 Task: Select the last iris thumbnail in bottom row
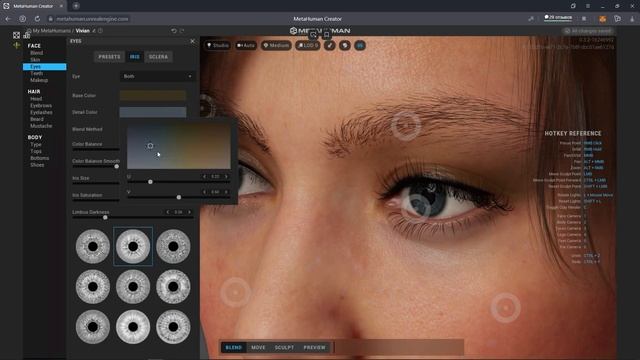pos(173,327)
